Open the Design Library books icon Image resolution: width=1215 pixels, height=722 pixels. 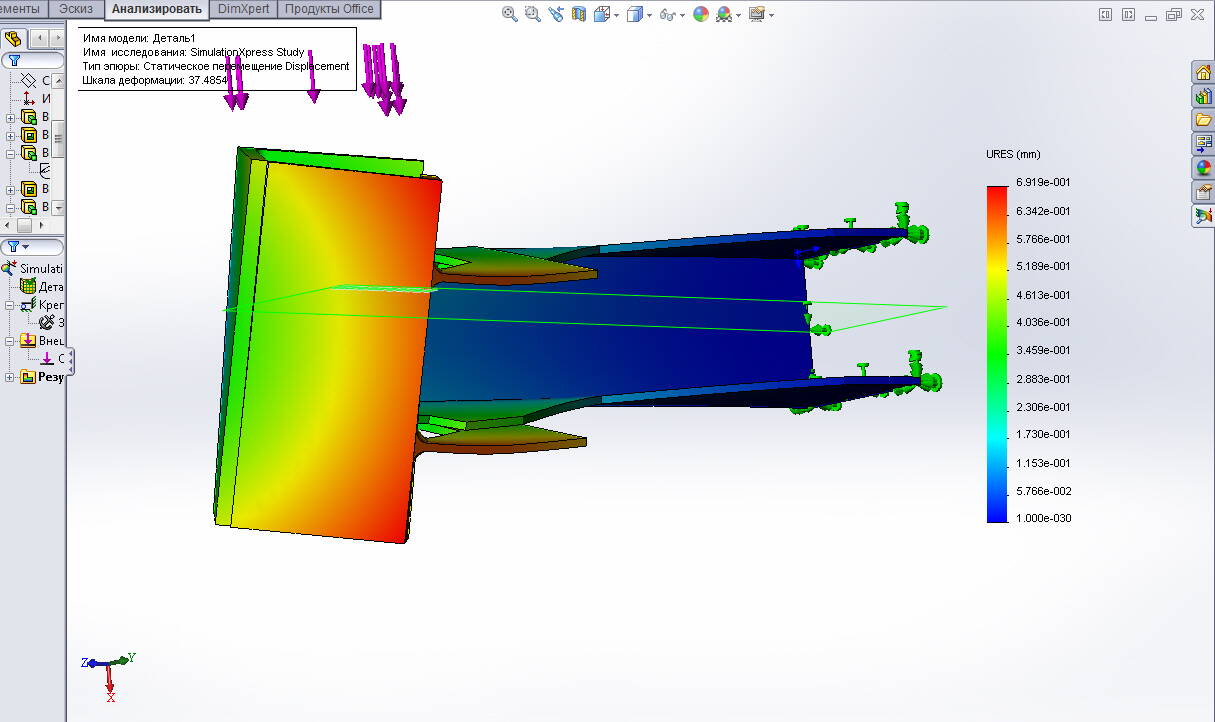coord(1203,97)
